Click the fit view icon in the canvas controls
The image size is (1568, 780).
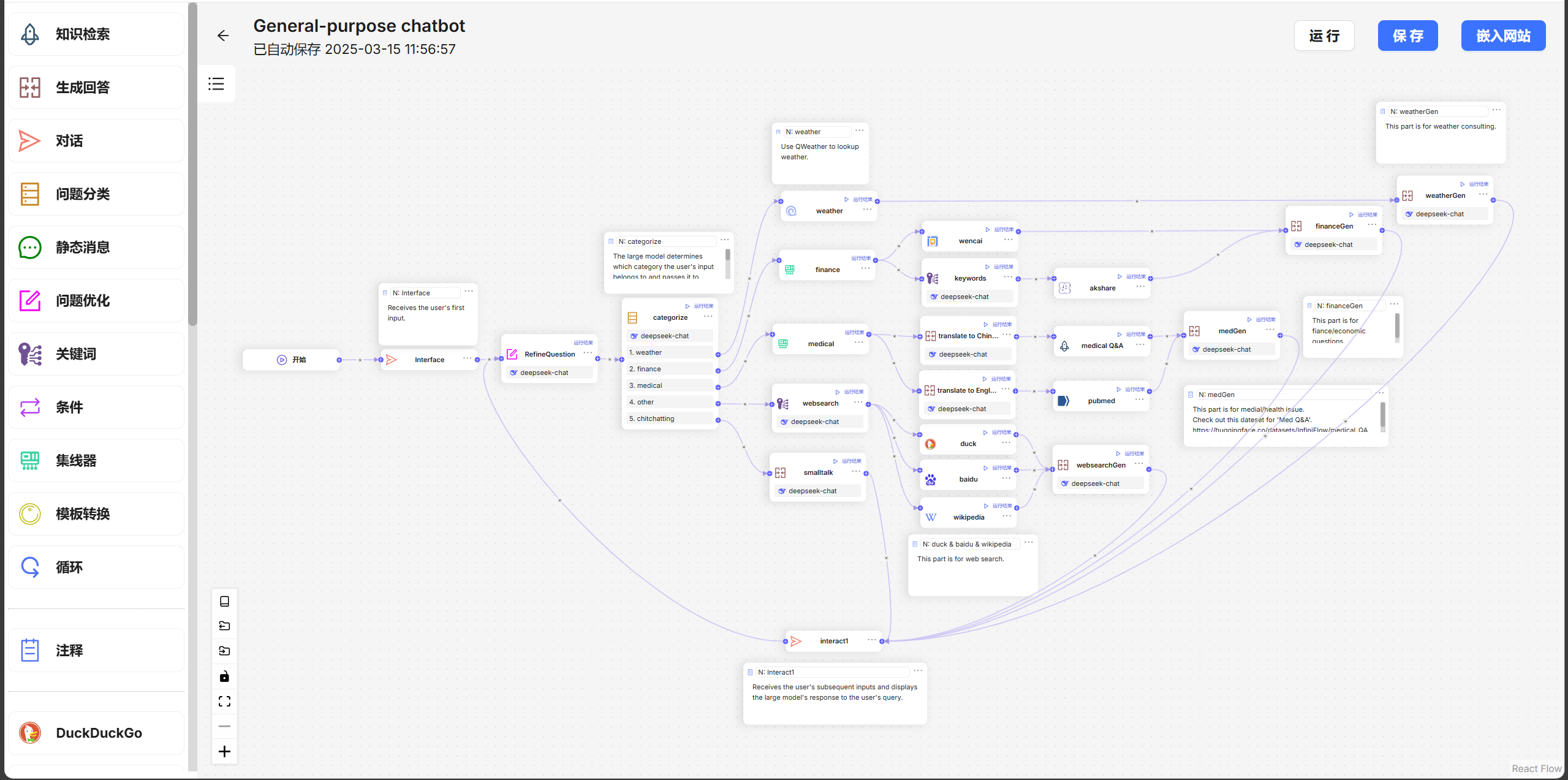[224, 702]
